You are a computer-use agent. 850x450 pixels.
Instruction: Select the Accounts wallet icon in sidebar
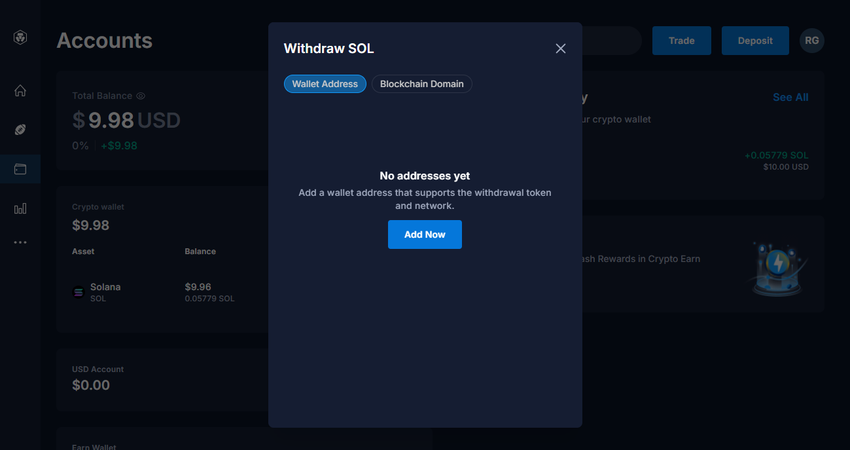pyautogui.click(x=20, y=169)
